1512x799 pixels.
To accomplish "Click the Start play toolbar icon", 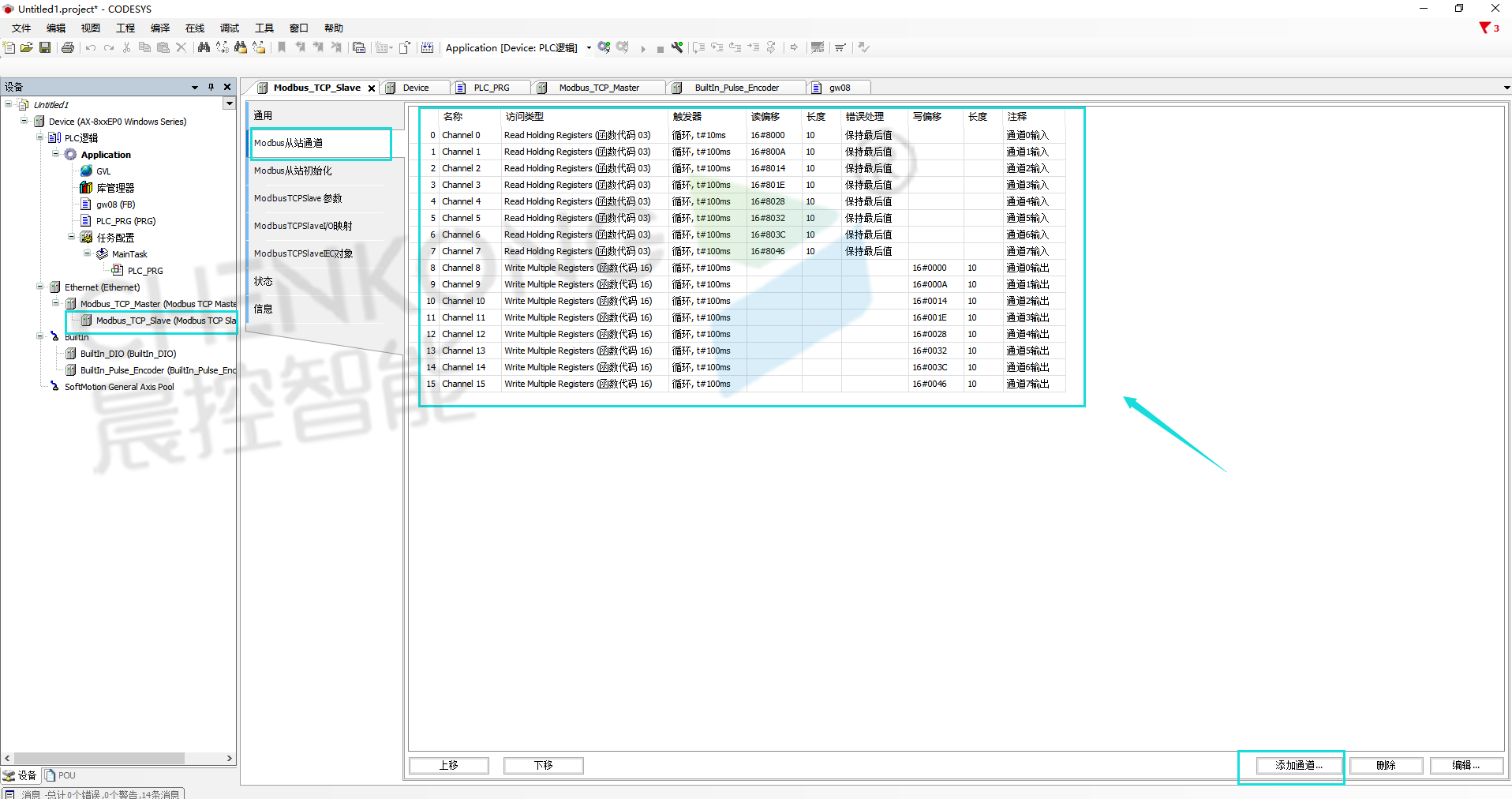I will point(643,48).
